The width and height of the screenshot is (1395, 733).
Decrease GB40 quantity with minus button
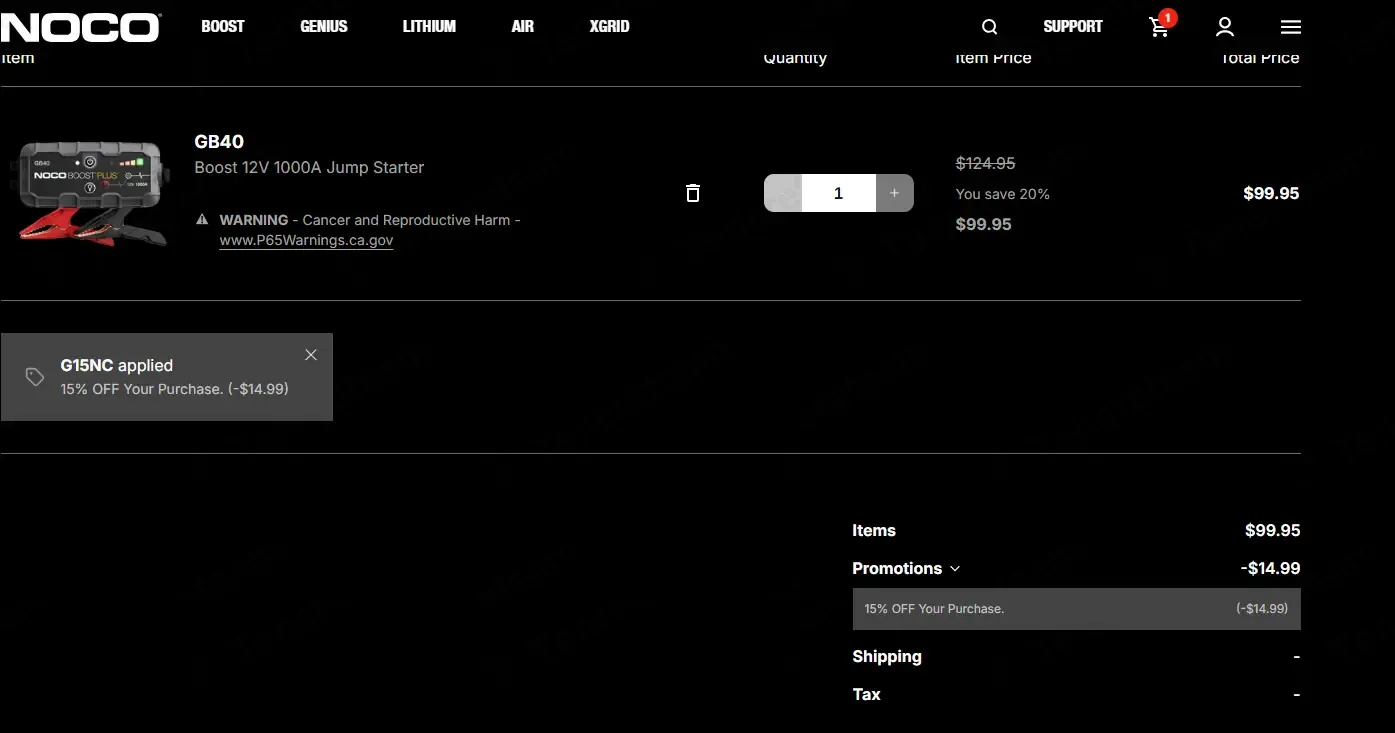click(783, 193)
